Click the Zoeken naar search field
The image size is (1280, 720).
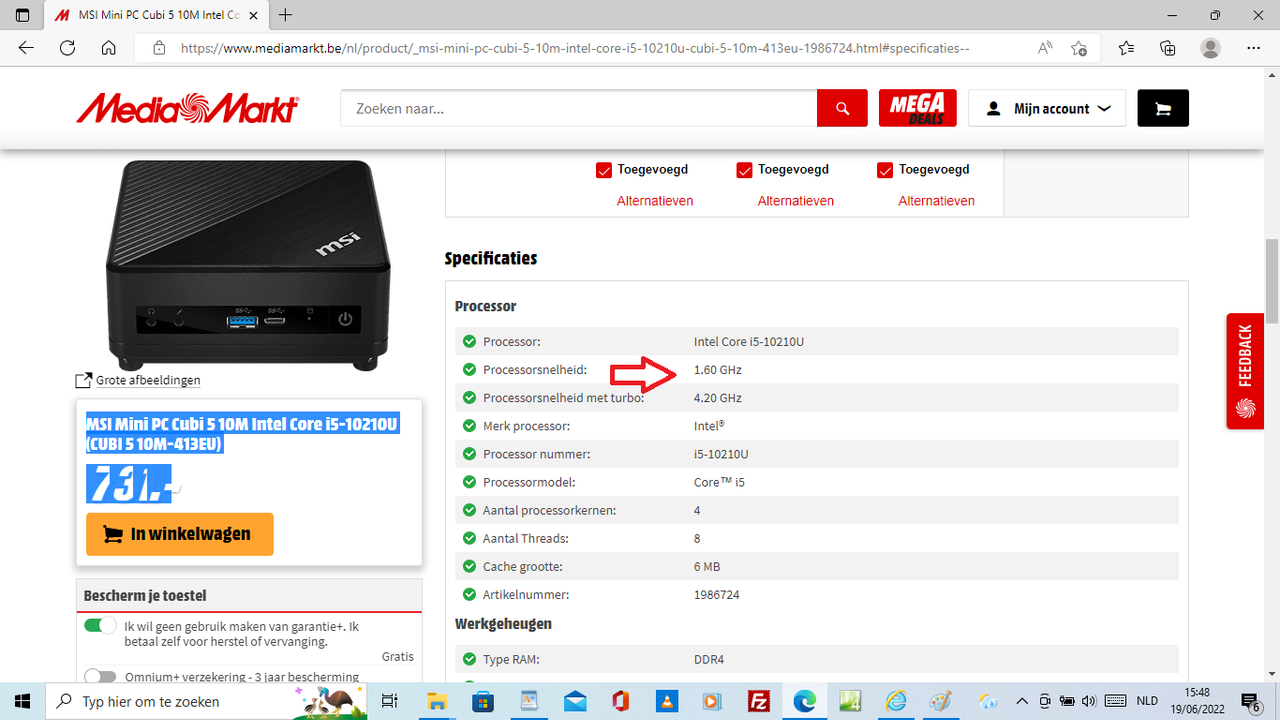tap(578, 108)
